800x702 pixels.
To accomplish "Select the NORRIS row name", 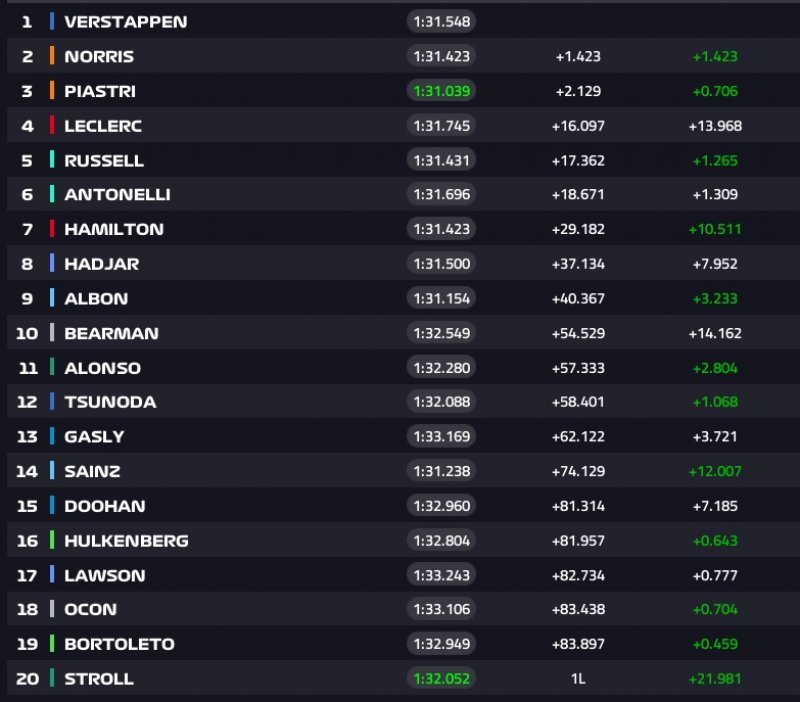I will pyautogui.click(x=99, y=56).
